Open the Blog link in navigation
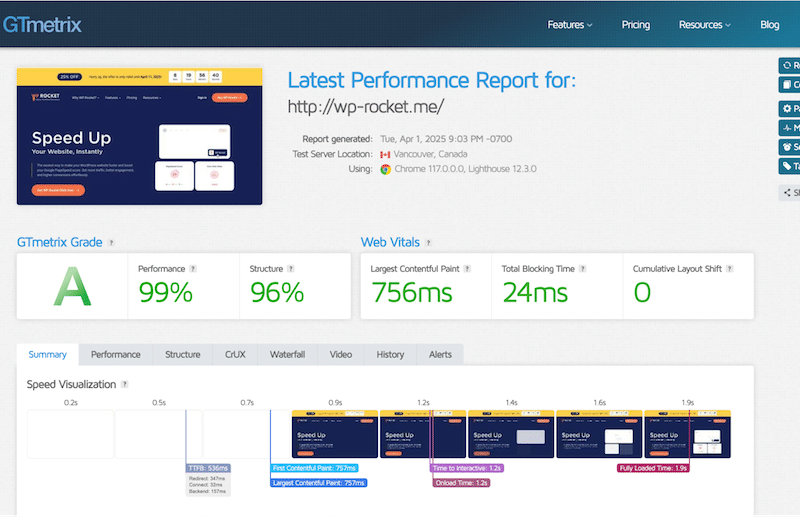Viewport: 800px width, 517px height. (x=769, y=25)
